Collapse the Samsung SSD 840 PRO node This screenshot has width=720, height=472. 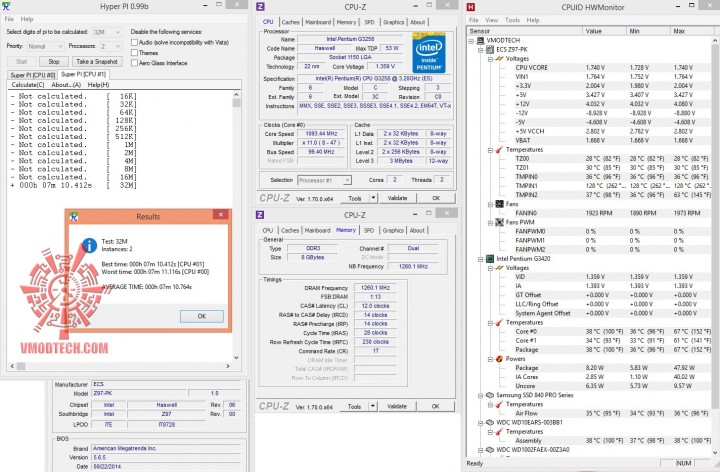(x=481, y=395)
